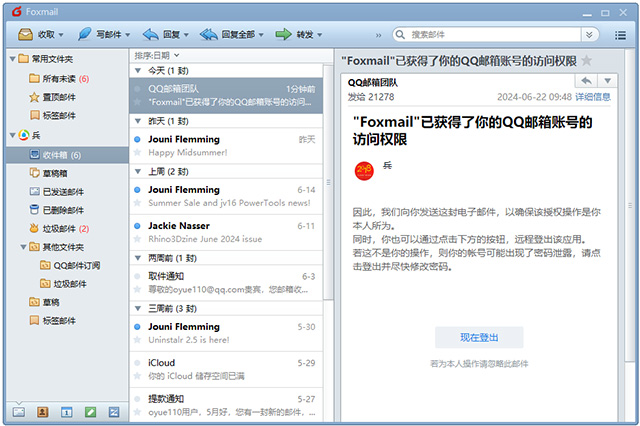Click reply arrow in message header
The height and width of the screenshot is (426, 640).
(586, 81)
